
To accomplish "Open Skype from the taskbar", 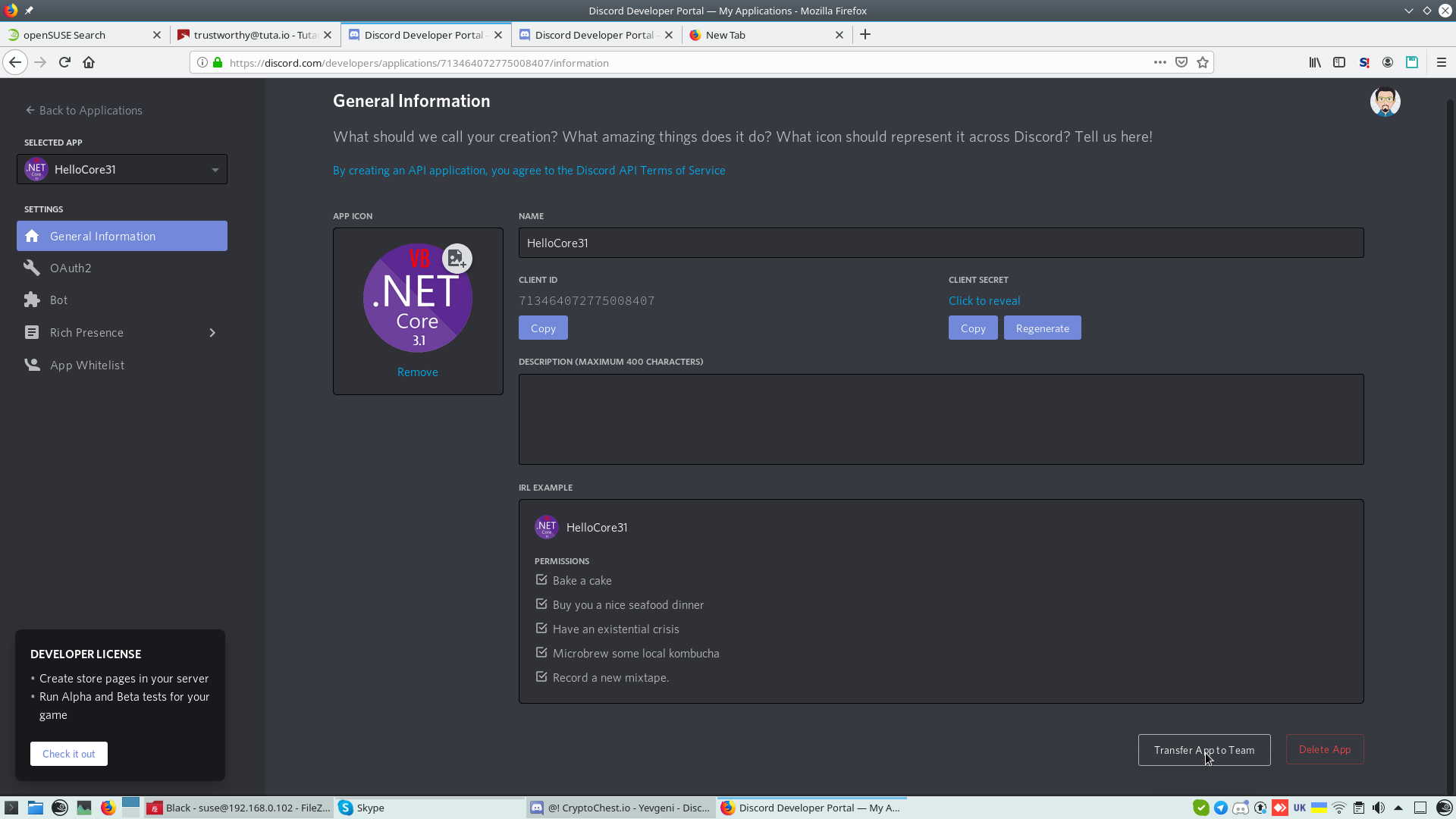I will [362, 808].
